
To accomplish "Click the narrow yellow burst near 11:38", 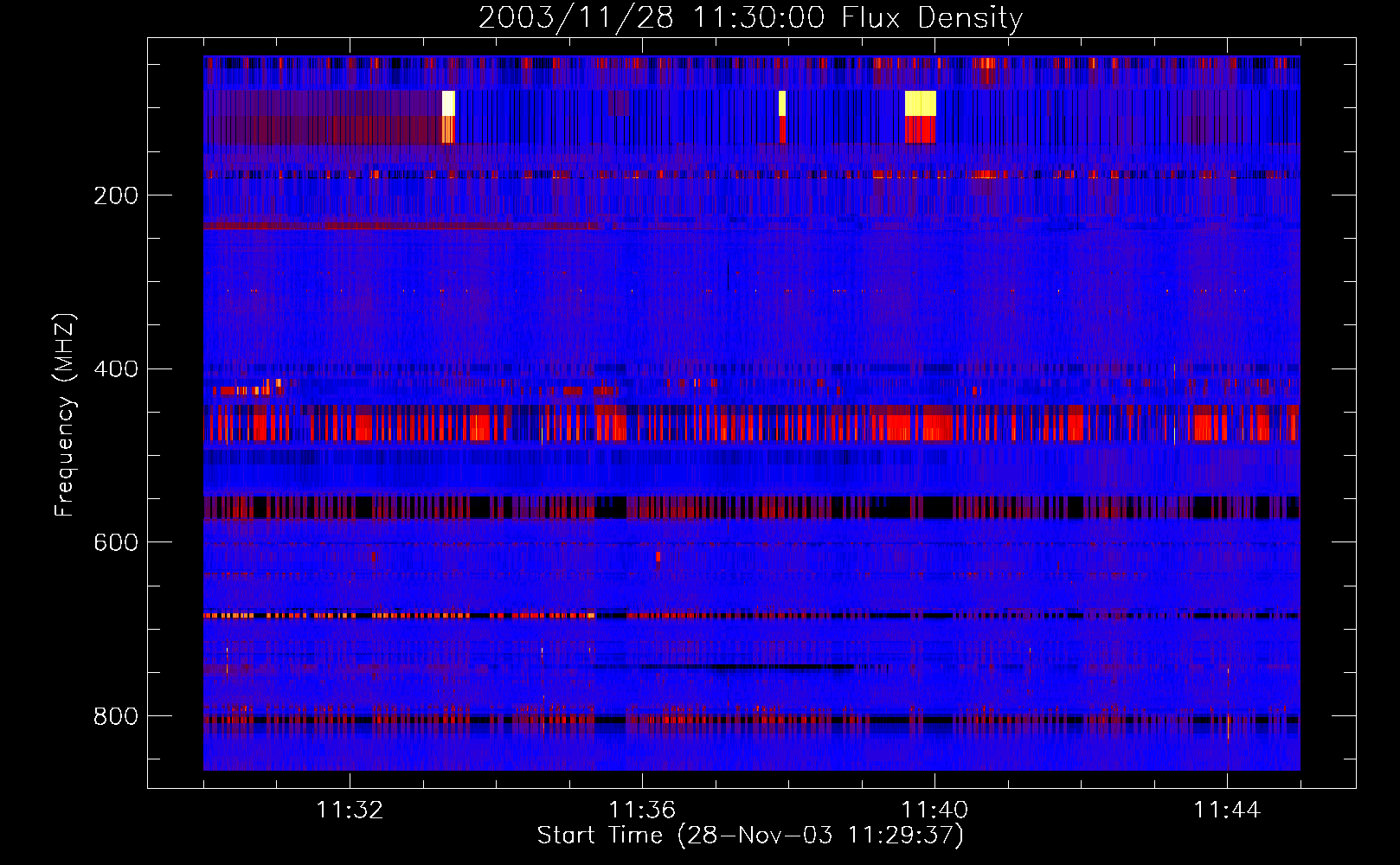I will (x=782, y=103).
